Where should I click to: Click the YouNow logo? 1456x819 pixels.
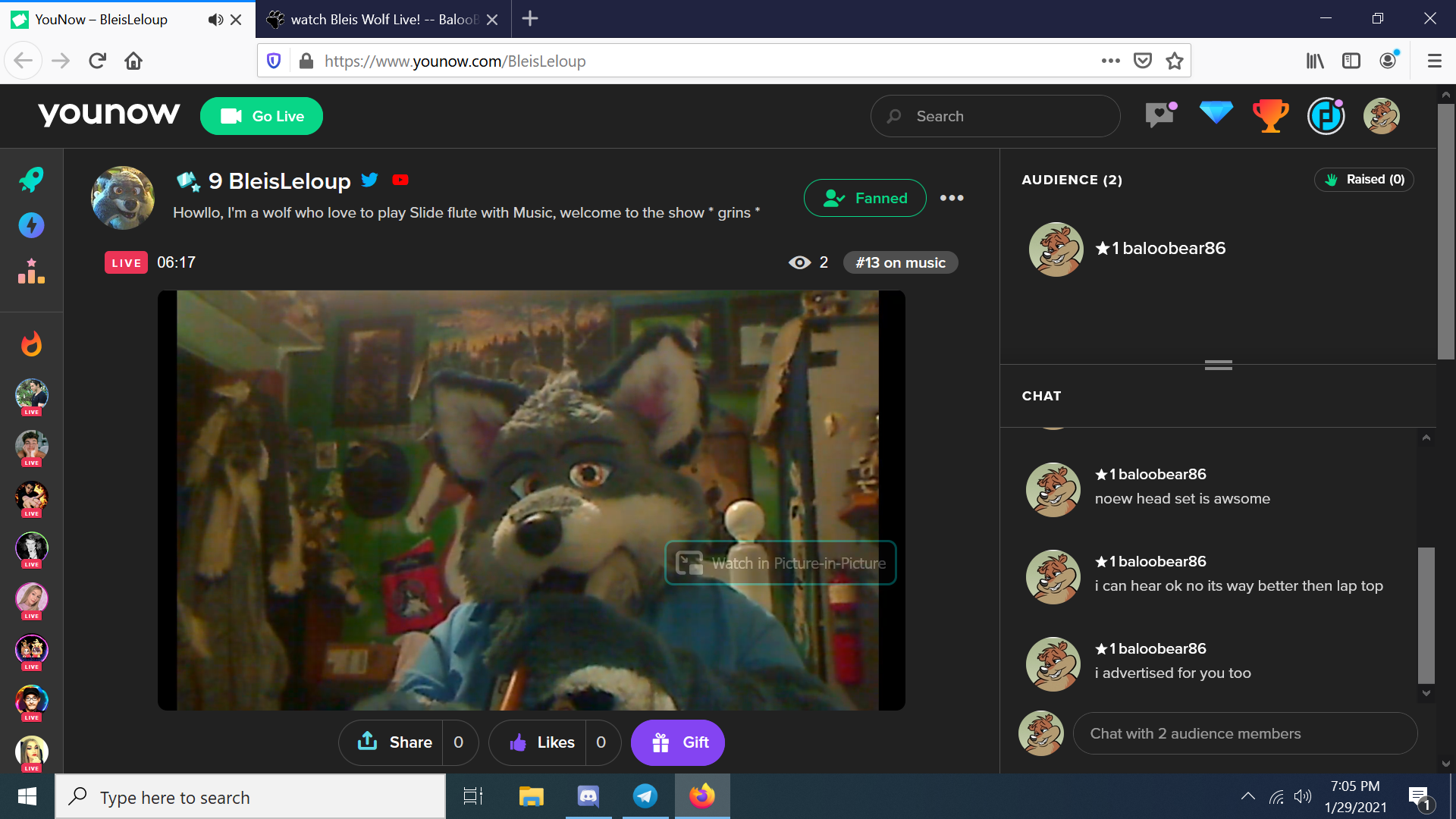[109, 114]
